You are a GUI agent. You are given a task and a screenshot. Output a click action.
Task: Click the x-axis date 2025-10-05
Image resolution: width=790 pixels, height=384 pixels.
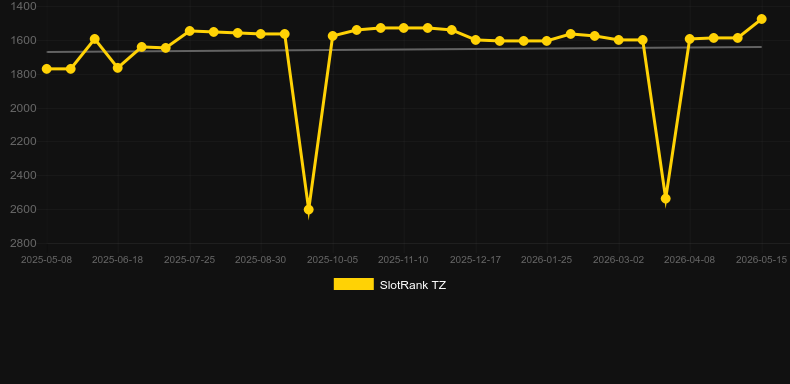click(333, 260)
